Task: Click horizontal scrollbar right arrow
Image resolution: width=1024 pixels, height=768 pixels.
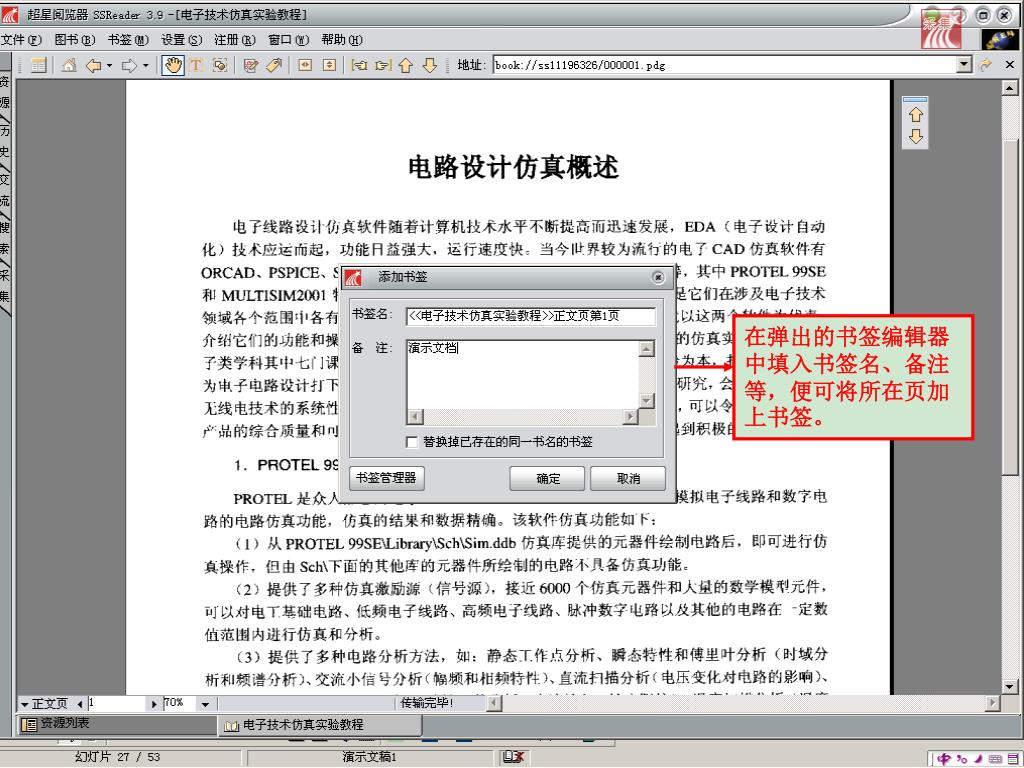Action: coord(993,703)
